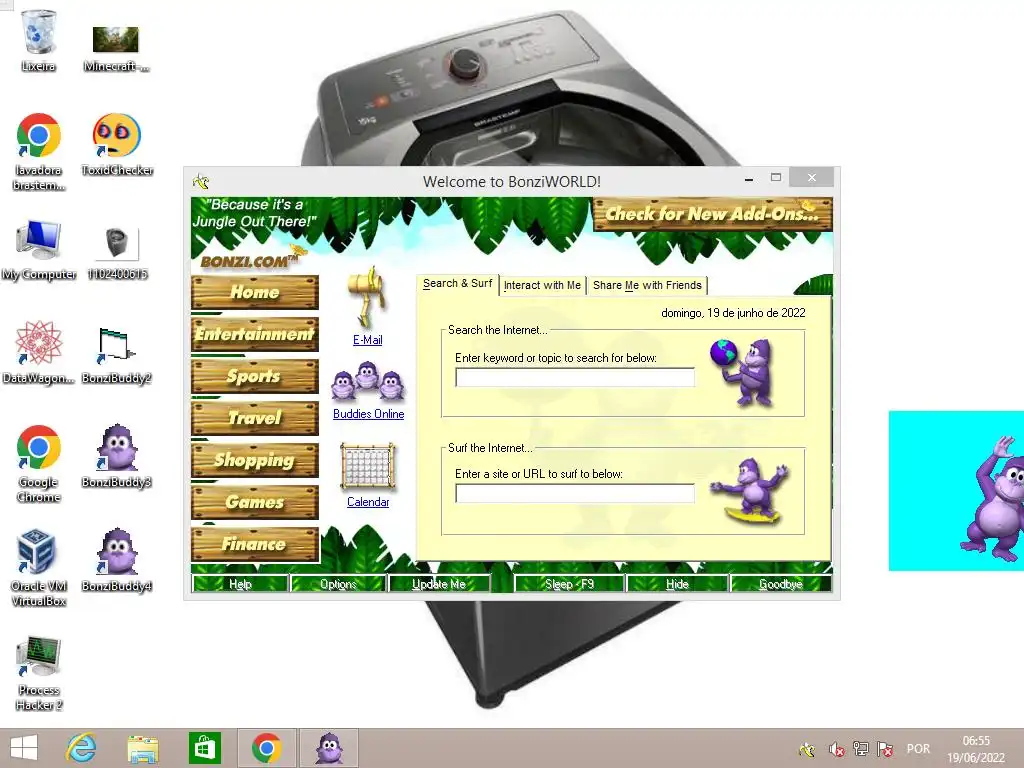Click the Sleep - F9 button
Screen dimensions: 1024x768
[x=569, y=584]
